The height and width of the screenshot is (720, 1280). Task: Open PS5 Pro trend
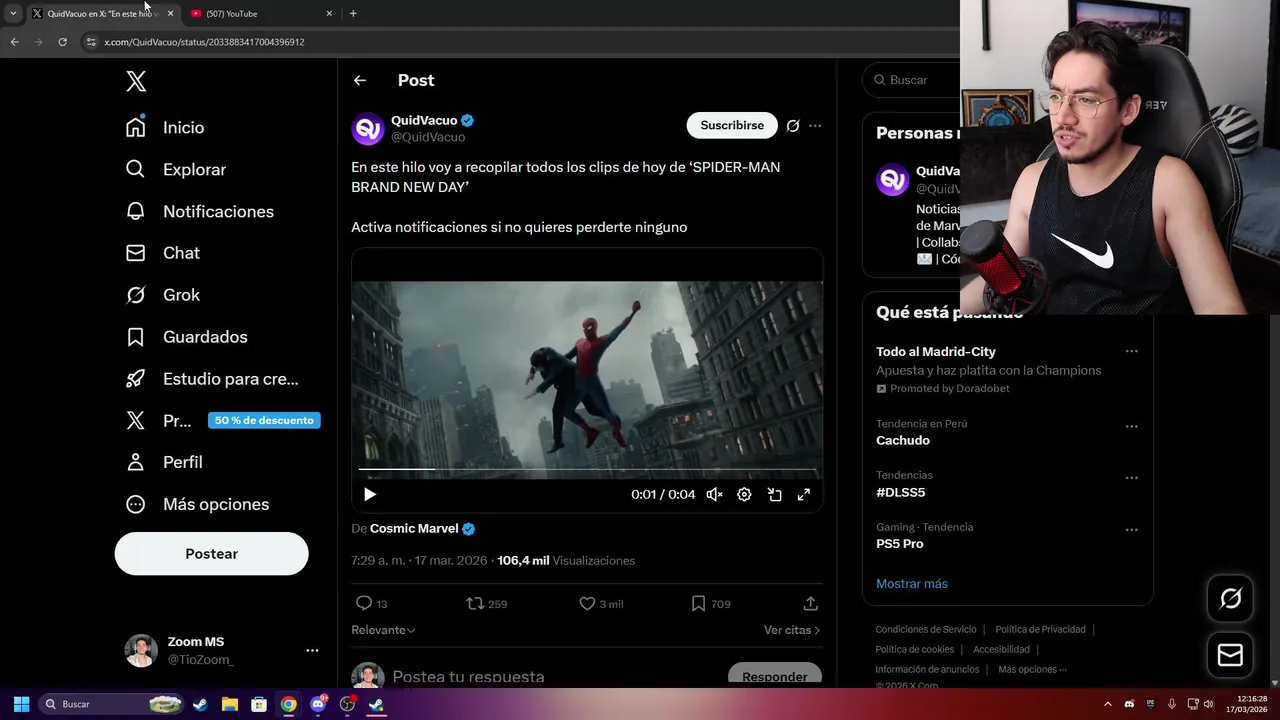pos(900,543)
